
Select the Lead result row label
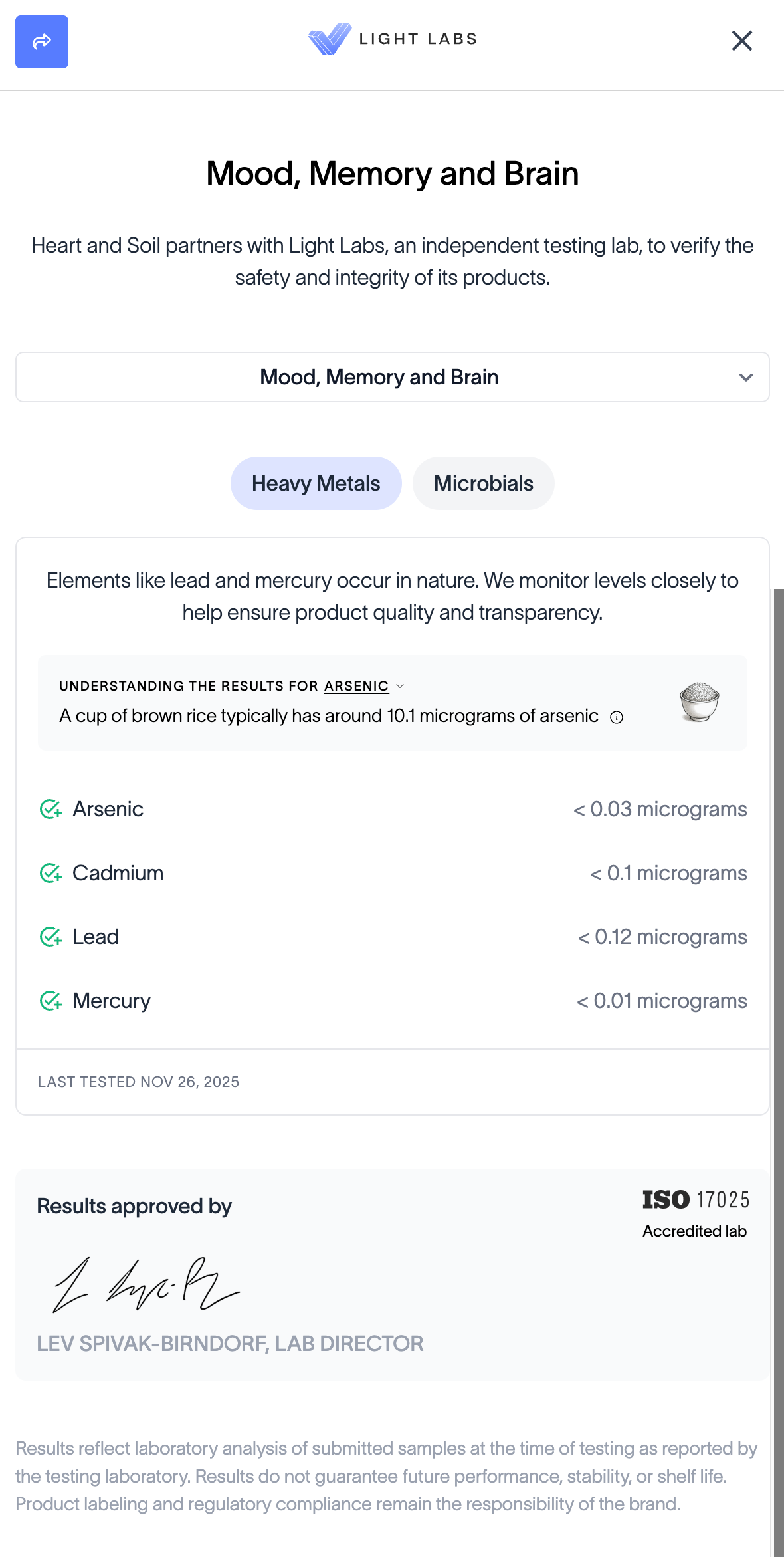96,937
